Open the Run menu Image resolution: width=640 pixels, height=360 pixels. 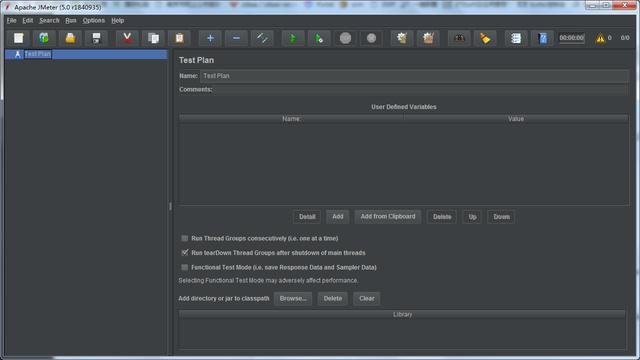(x=71, y=20)
